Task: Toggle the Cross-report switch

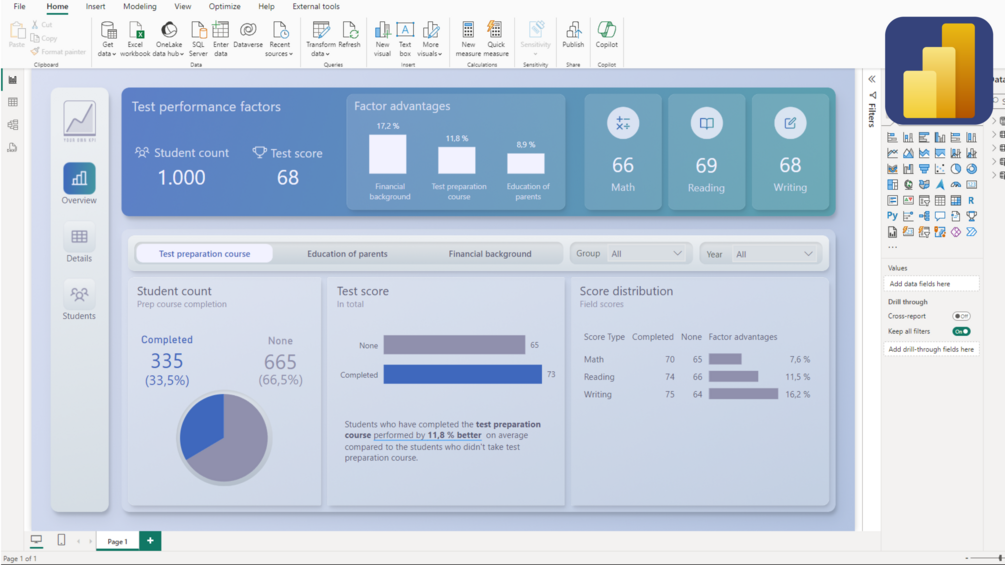Action: point(961,316)
